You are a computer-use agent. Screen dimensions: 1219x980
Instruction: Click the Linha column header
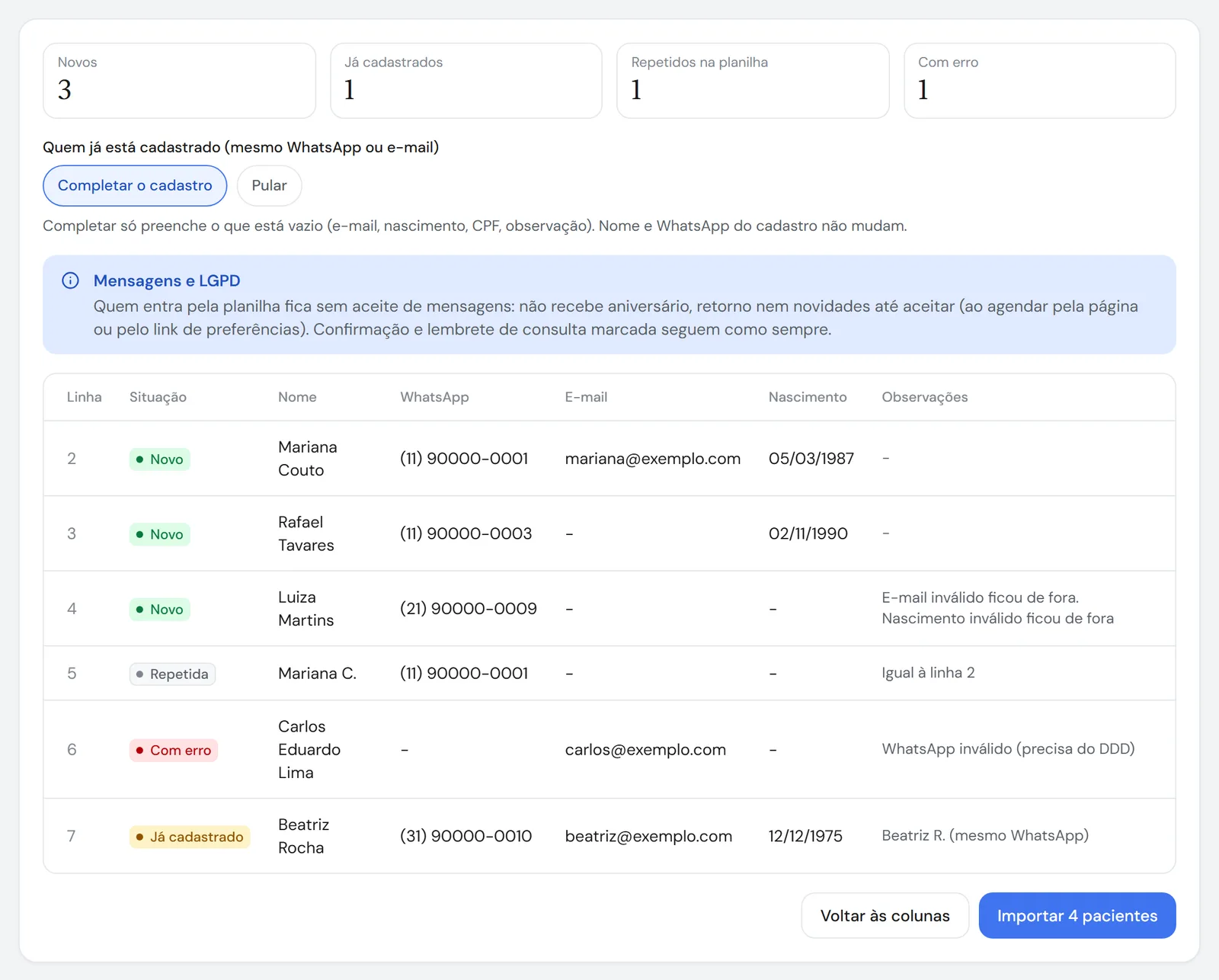(x=84, y=397)
